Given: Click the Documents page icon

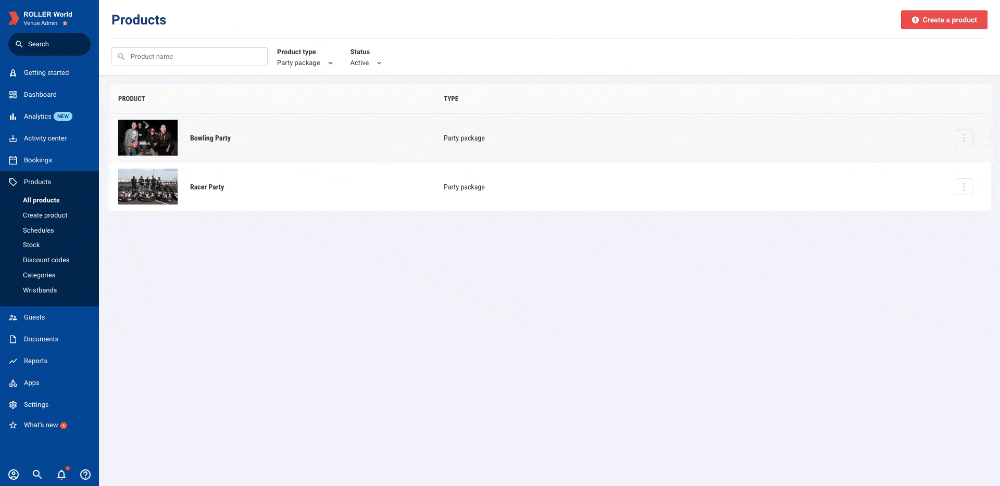Looking at the screenshot, I should pyautogui.click(x=13, y=339).
